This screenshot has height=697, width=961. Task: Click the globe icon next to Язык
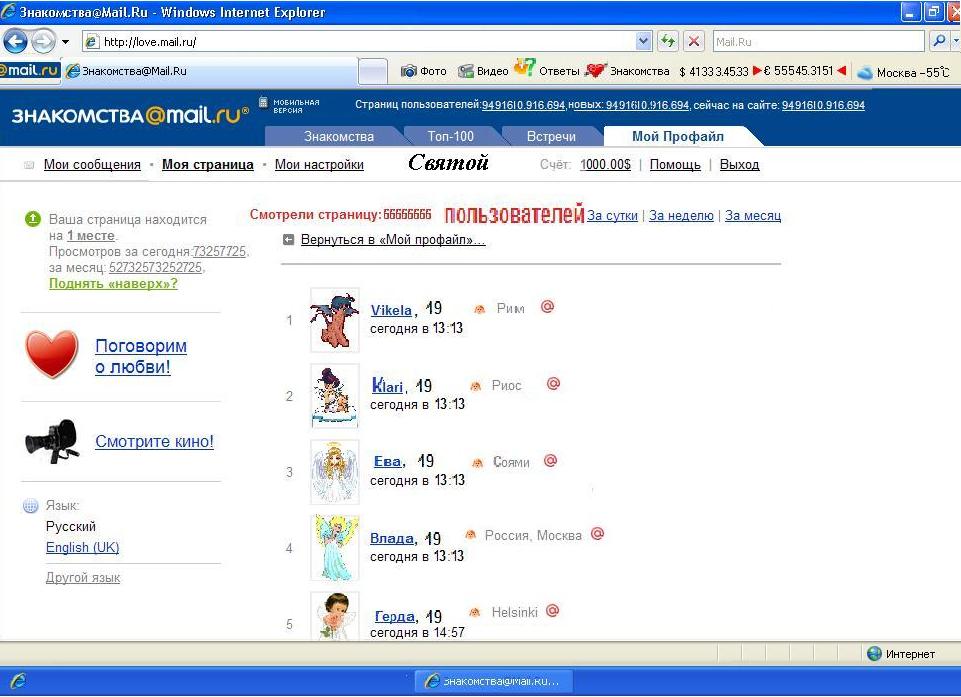coord(31,506)
